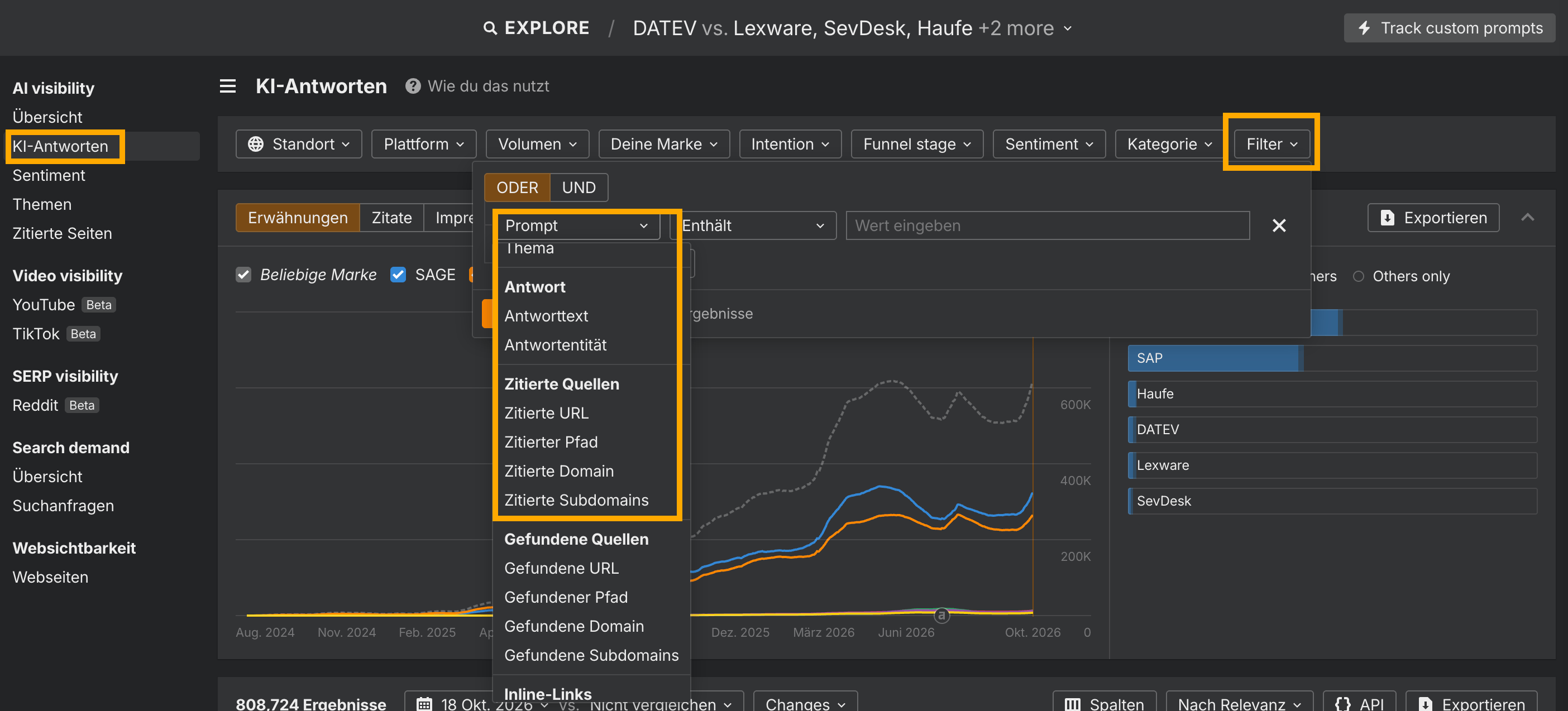
Task: Click the SAP brand bar
Action: click(1332, 358)
